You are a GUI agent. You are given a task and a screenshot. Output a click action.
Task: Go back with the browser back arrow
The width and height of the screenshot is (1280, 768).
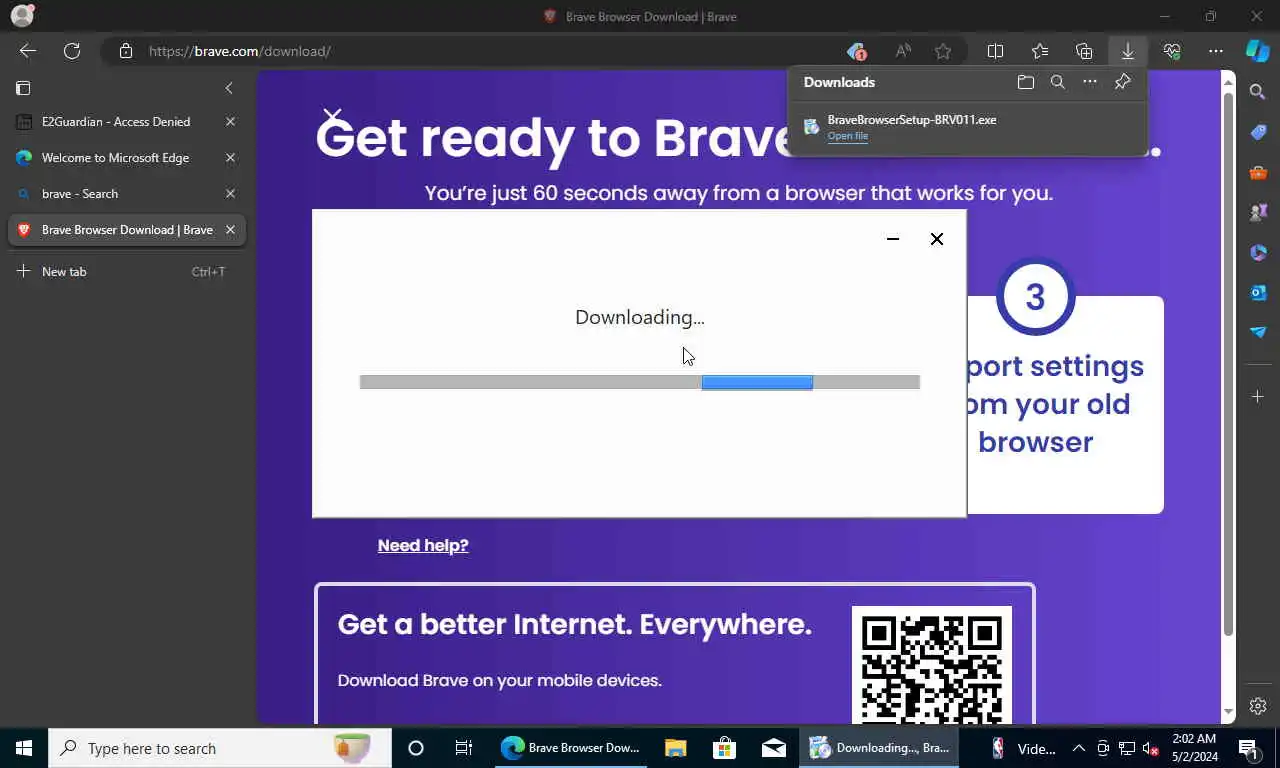[x=27, y=51]
